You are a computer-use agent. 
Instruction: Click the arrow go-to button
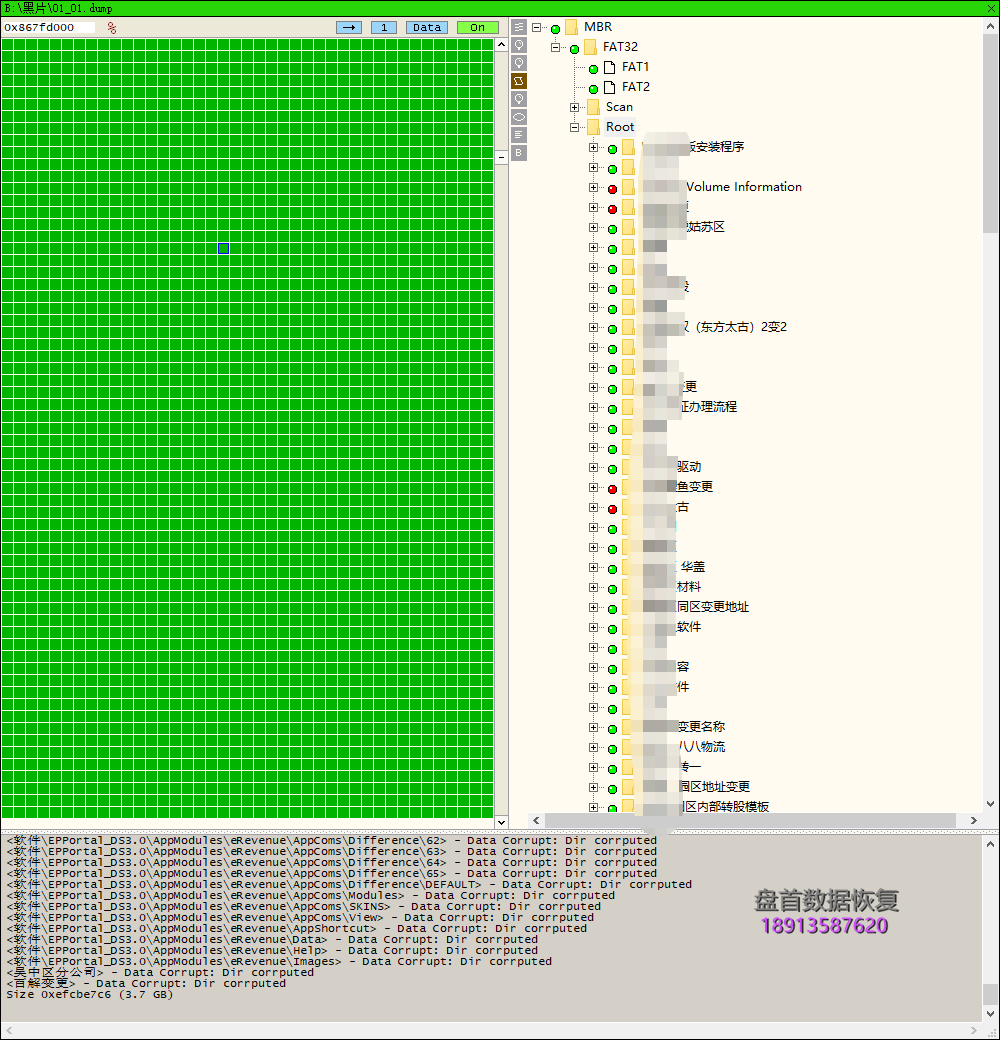tap(349, 27)
